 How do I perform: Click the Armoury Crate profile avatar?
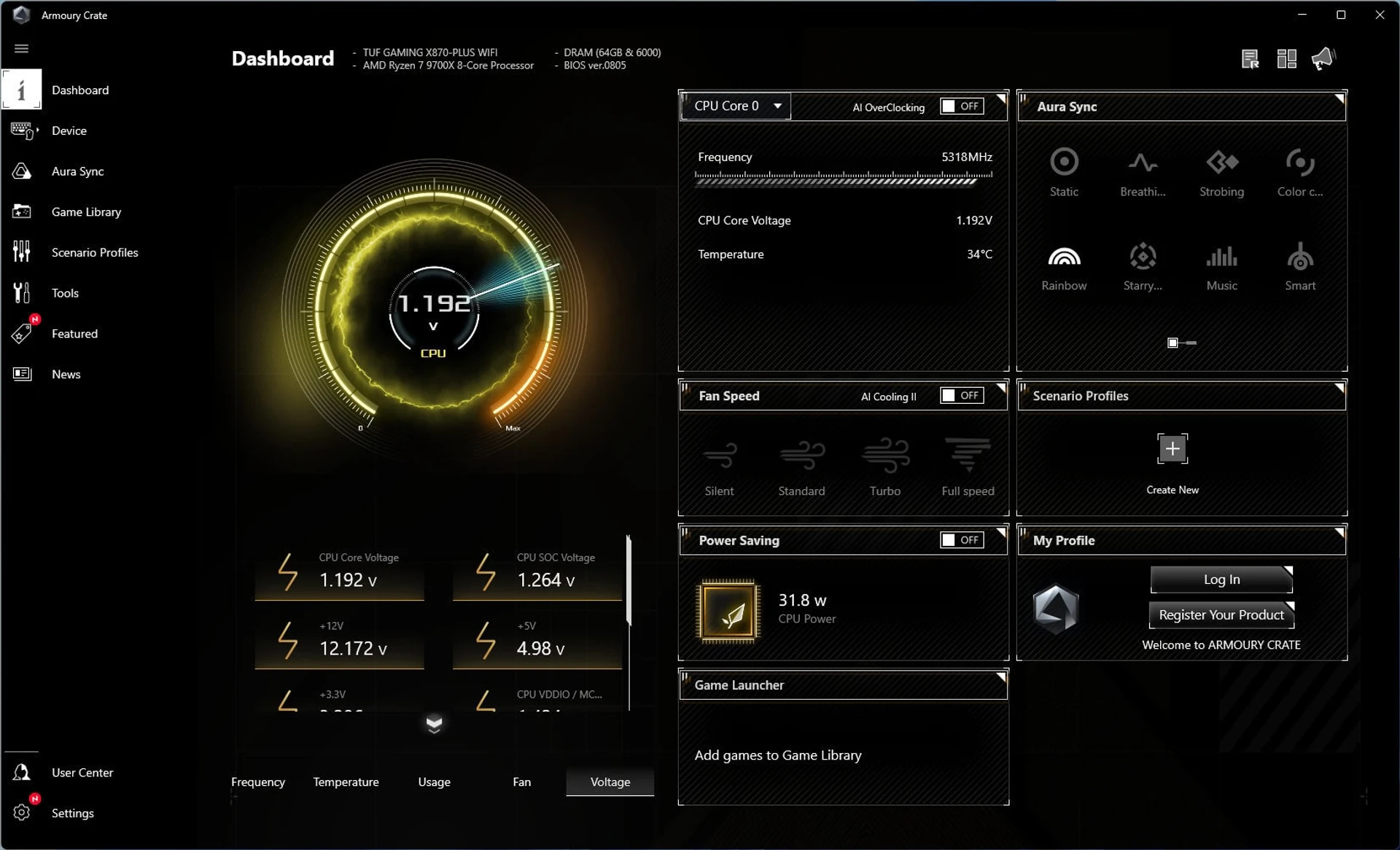1056,608
